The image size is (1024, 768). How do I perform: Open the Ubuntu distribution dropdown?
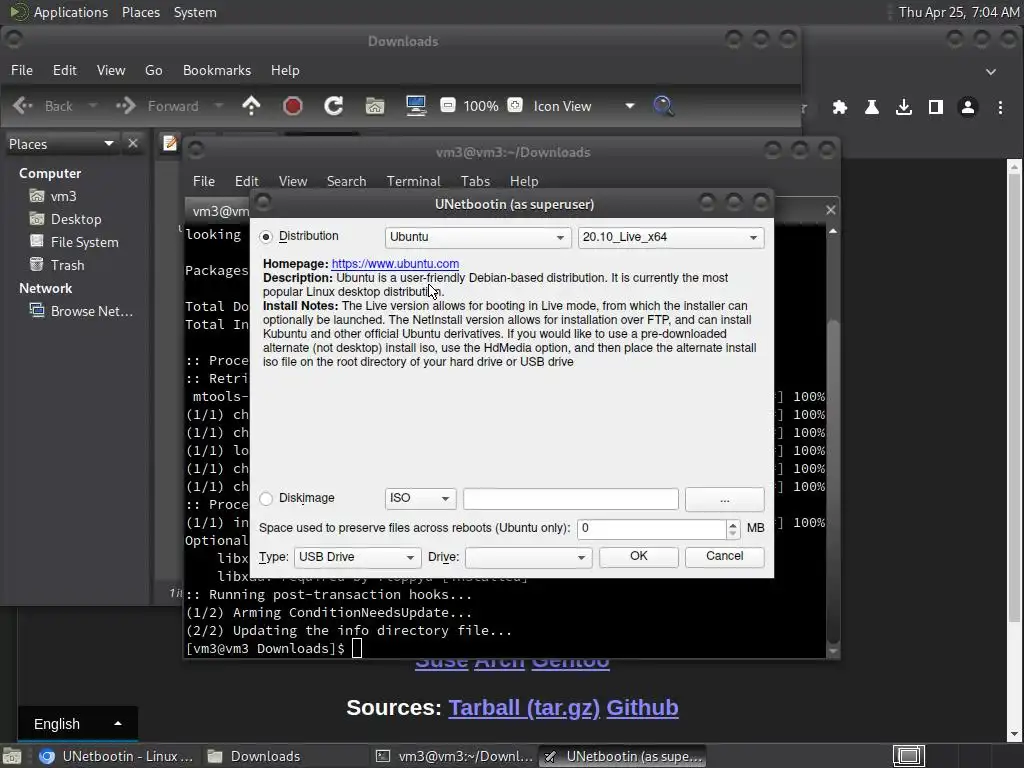pos(477,237)
